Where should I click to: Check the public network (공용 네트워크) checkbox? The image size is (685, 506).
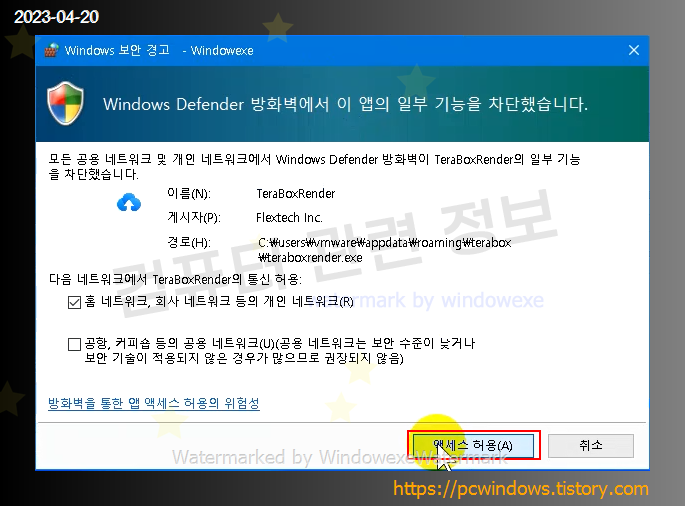point(74,344)
